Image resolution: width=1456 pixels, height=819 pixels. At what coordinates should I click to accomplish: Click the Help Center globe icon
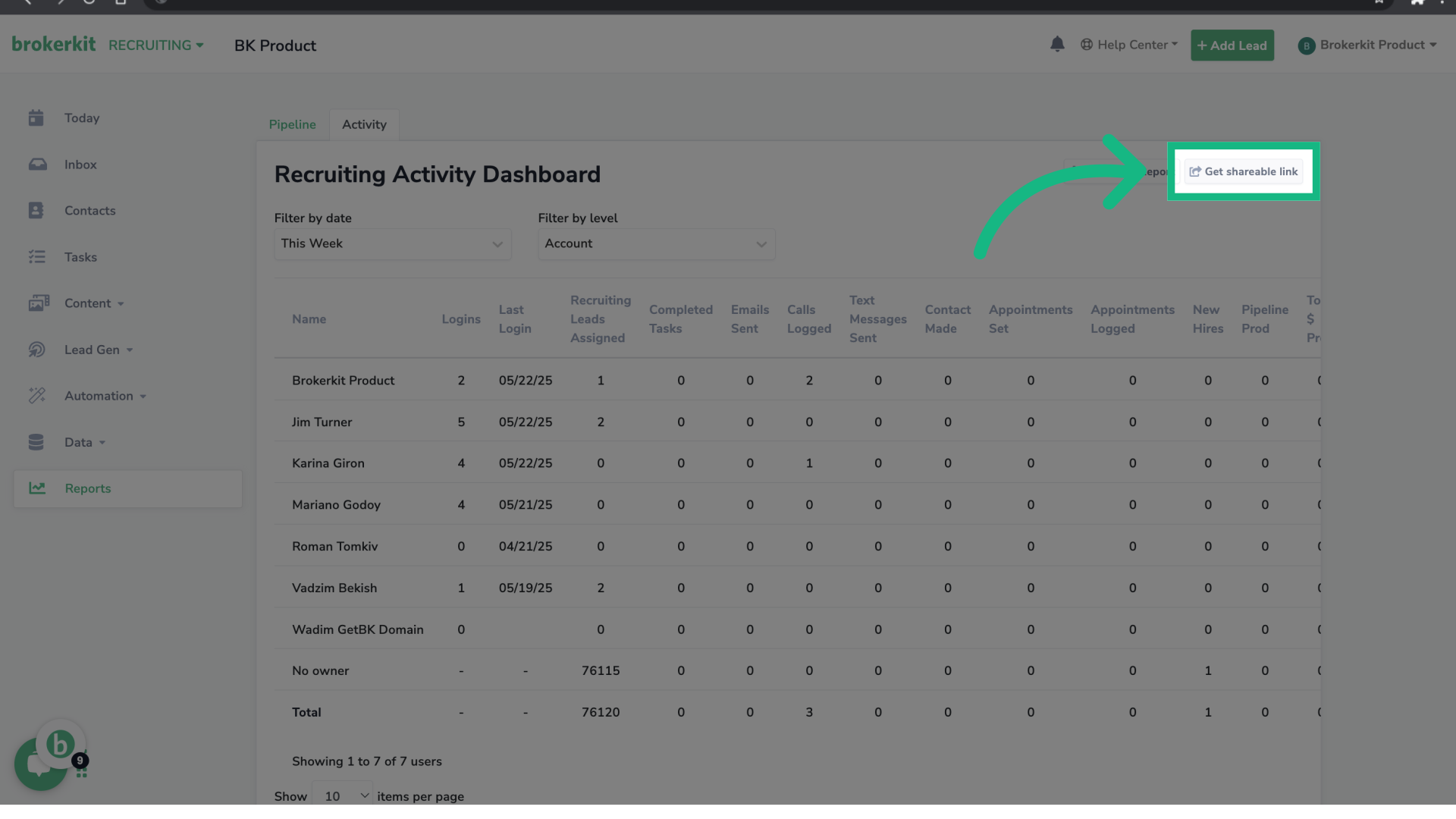coord(1087,45)
